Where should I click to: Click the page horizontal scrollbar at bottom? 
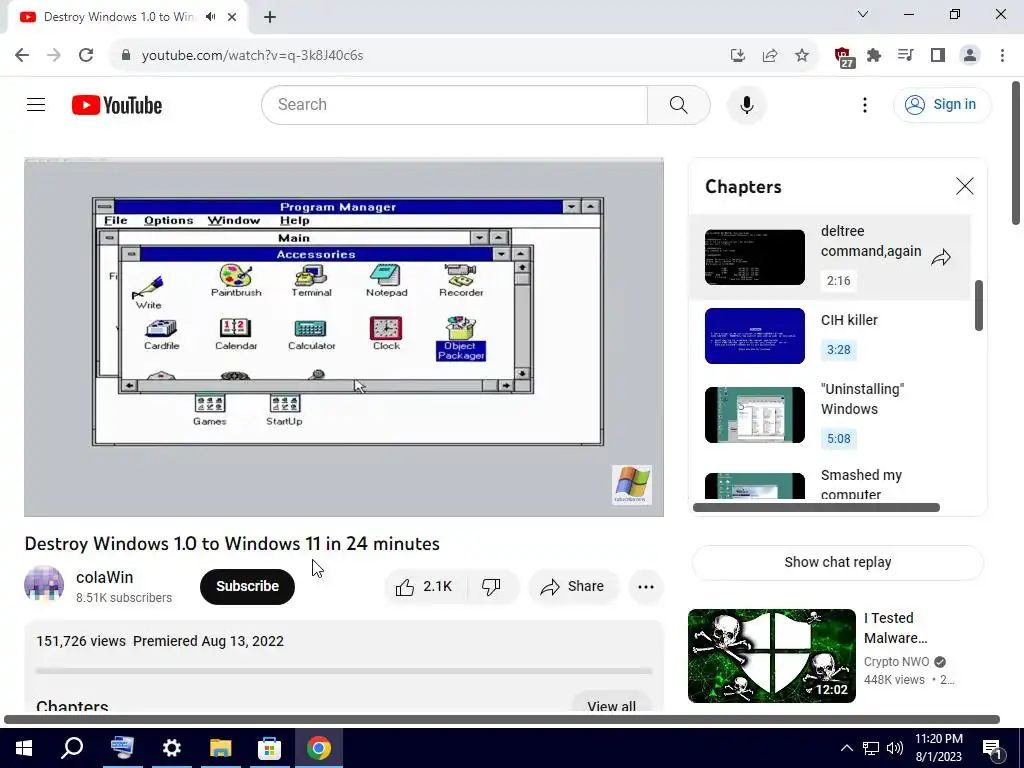(x=502, y=720)
